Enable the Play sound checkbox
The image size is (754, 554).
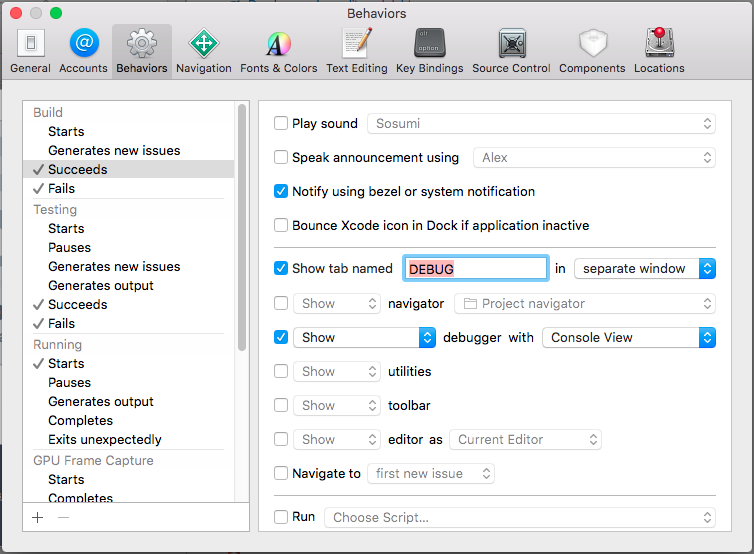coord(281,124)
